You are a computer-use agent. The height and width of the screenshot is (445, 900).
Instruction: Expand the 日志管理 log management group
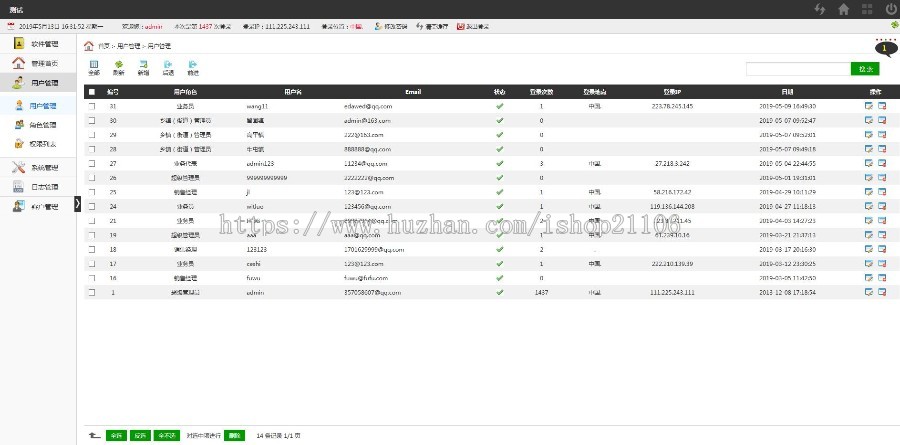pyautogui.click(x=38, y=187)
